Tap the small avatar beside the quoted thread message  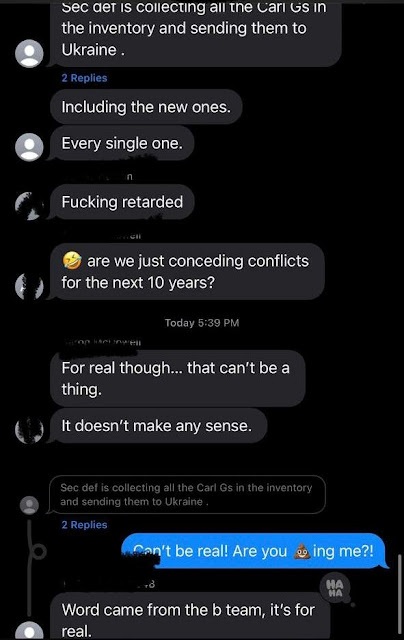[29, 505]
